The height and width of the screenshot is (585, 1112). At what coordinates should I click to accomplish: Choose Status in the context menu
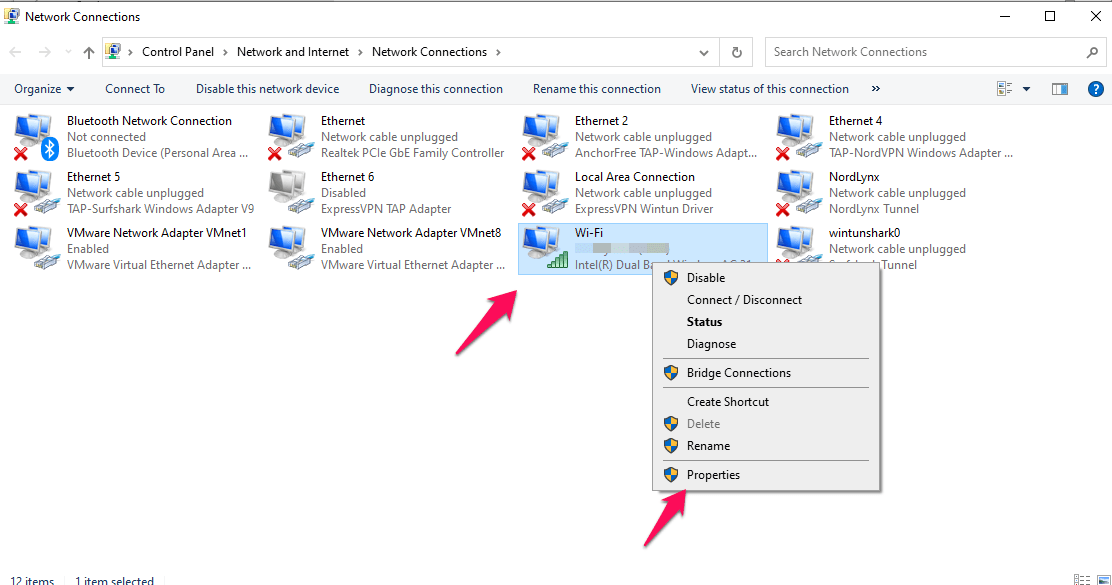766,322
